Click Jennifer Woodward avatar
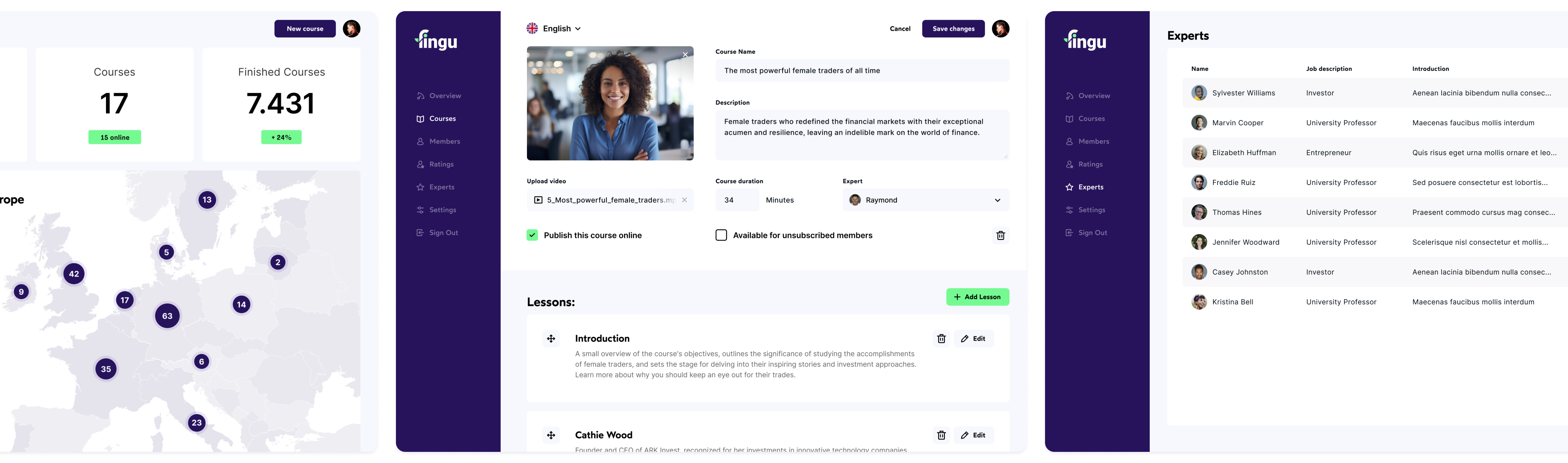The height and width of the screenshot is (463, 1568). pyautogui.click(x=1199, y=242)
